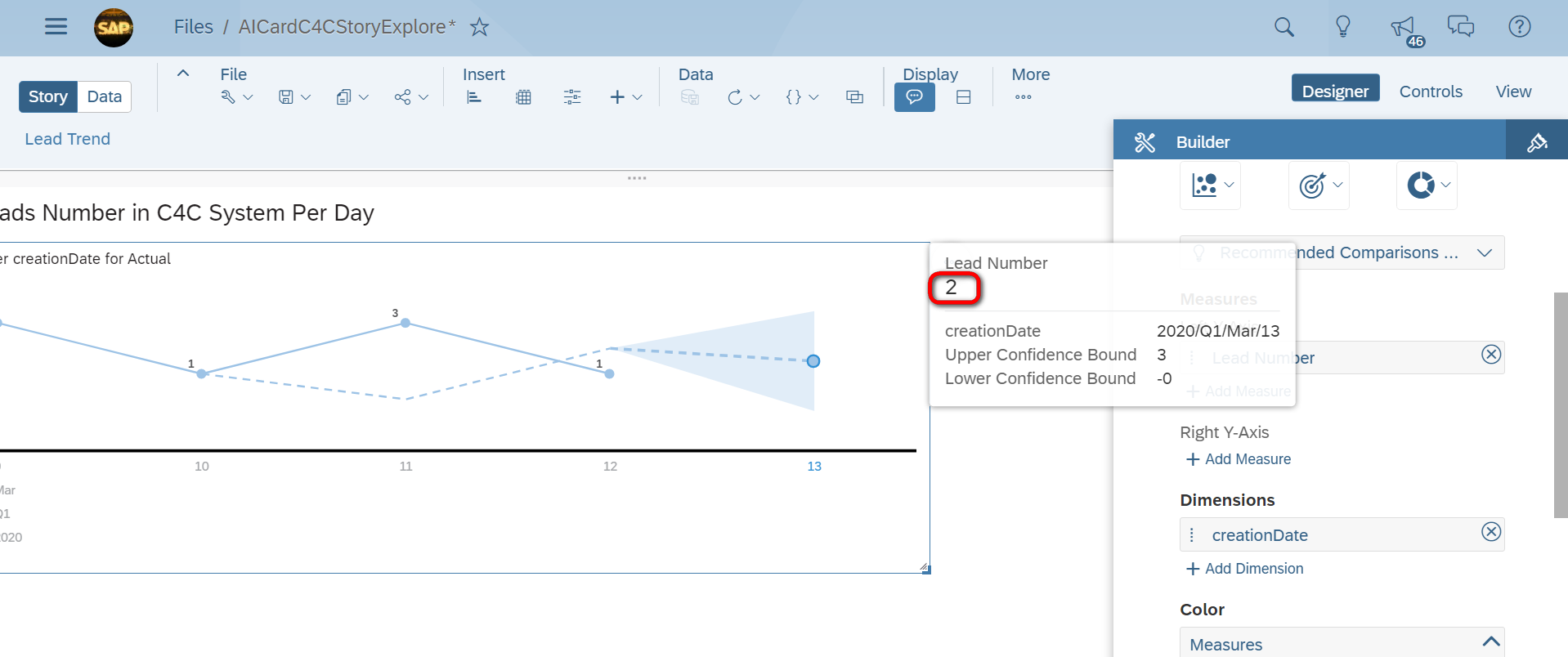The height and width of the screenshot is (657, 1568).
Task: Remove the creationDate dimension
Action: pyautogui.click(x=1491, y=532)
